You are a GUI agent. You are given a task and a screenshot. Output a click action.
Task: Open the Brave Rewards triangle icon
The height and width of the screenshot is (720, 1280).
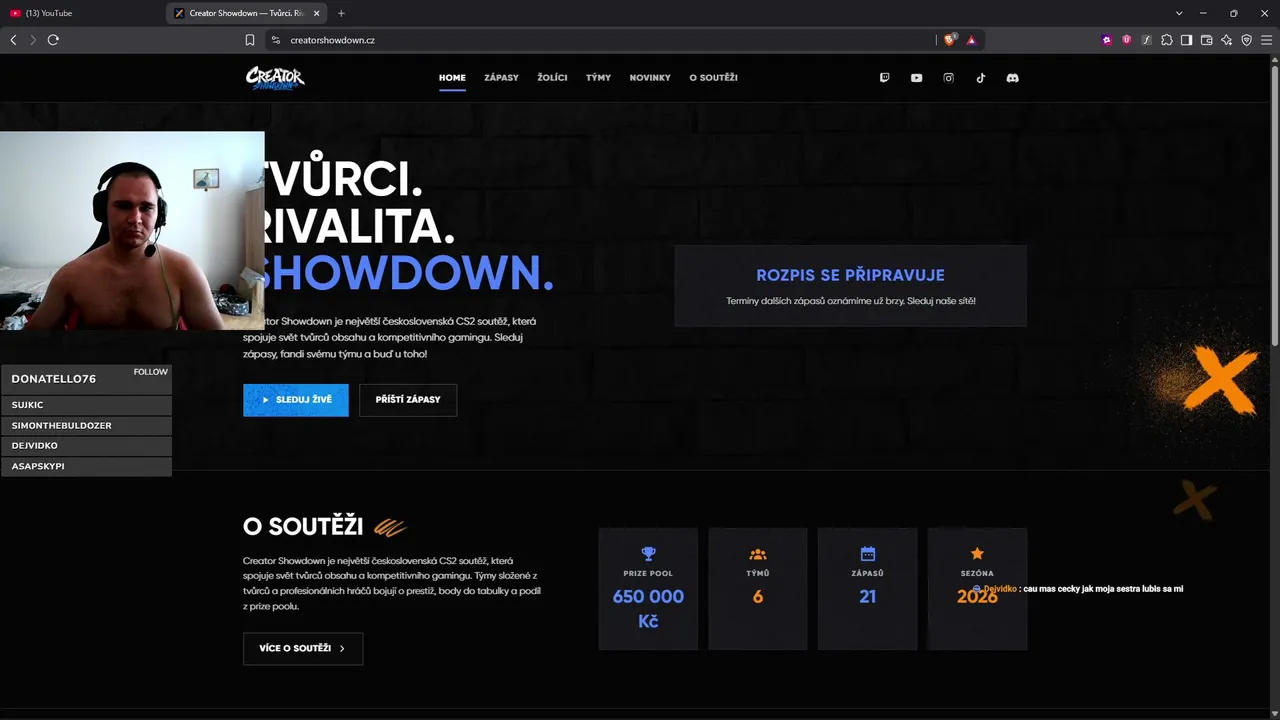click(x=971, y=40)
